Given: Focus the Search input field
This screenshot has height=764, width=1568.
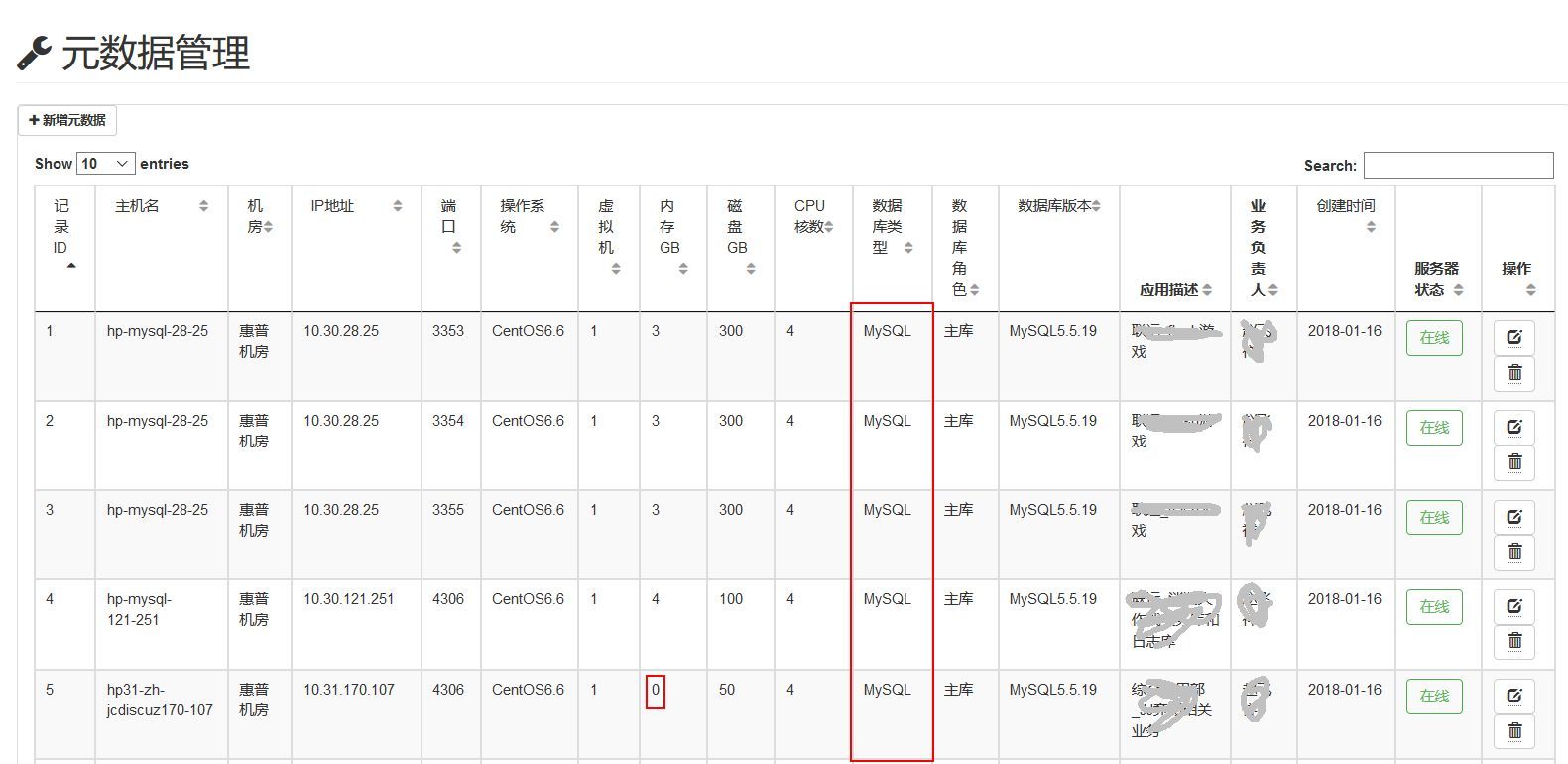Looking at the screenshot, I should pyautogui.click(x=1458, y=165).
